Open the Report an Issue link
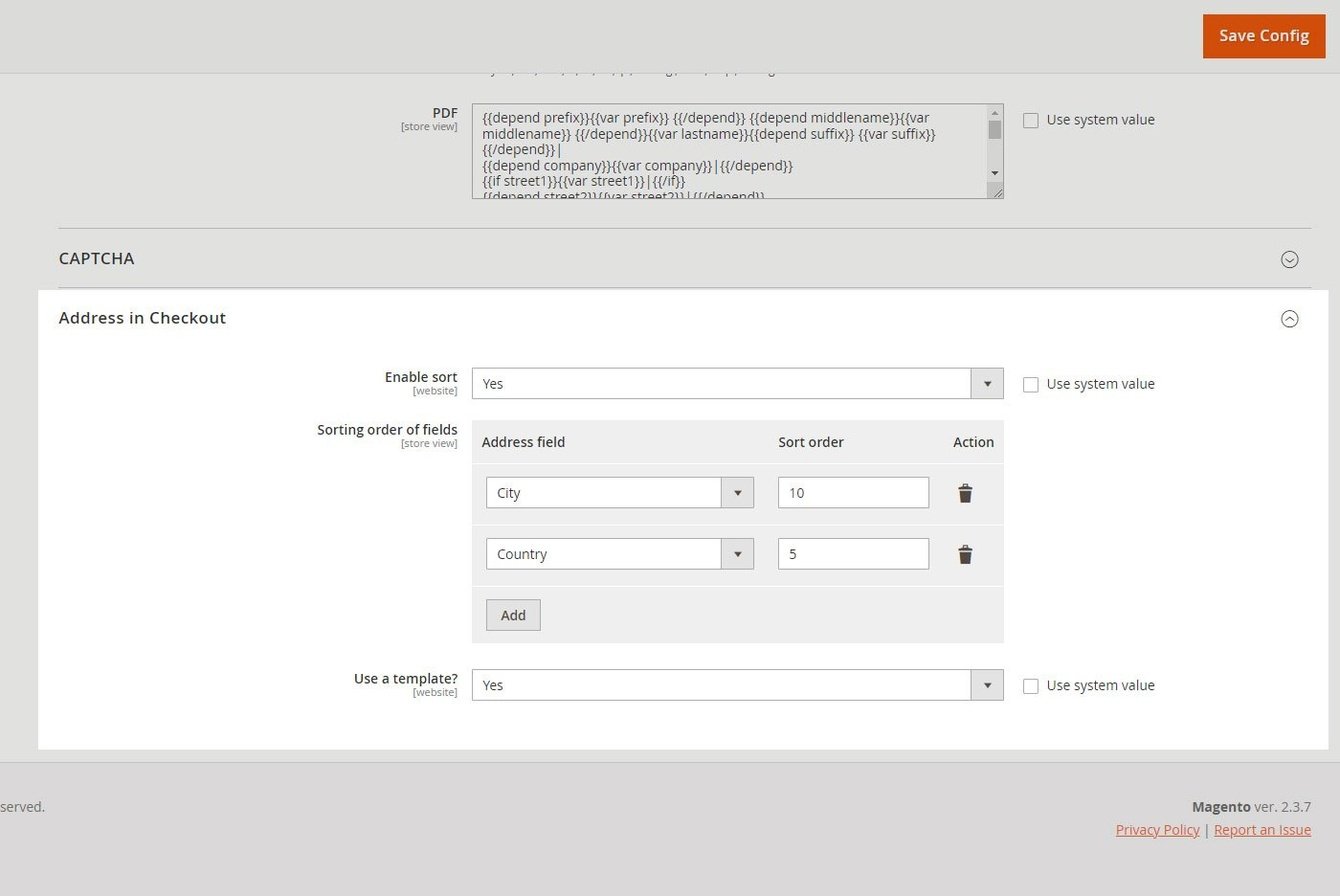Screen dimensions: 1340x896 pyautogui.click(x=1262, y=829)
